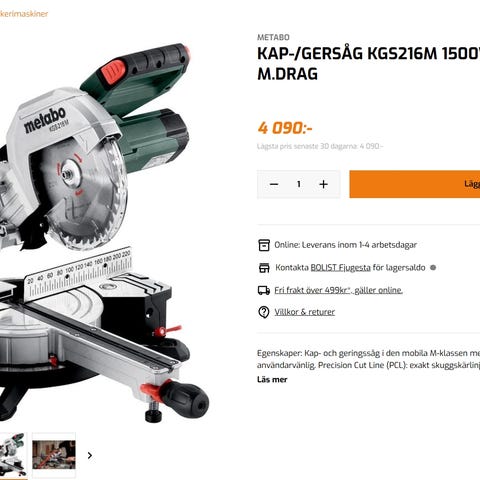
Task: Click the quantity field showing 1
Action: click(299, 184)
